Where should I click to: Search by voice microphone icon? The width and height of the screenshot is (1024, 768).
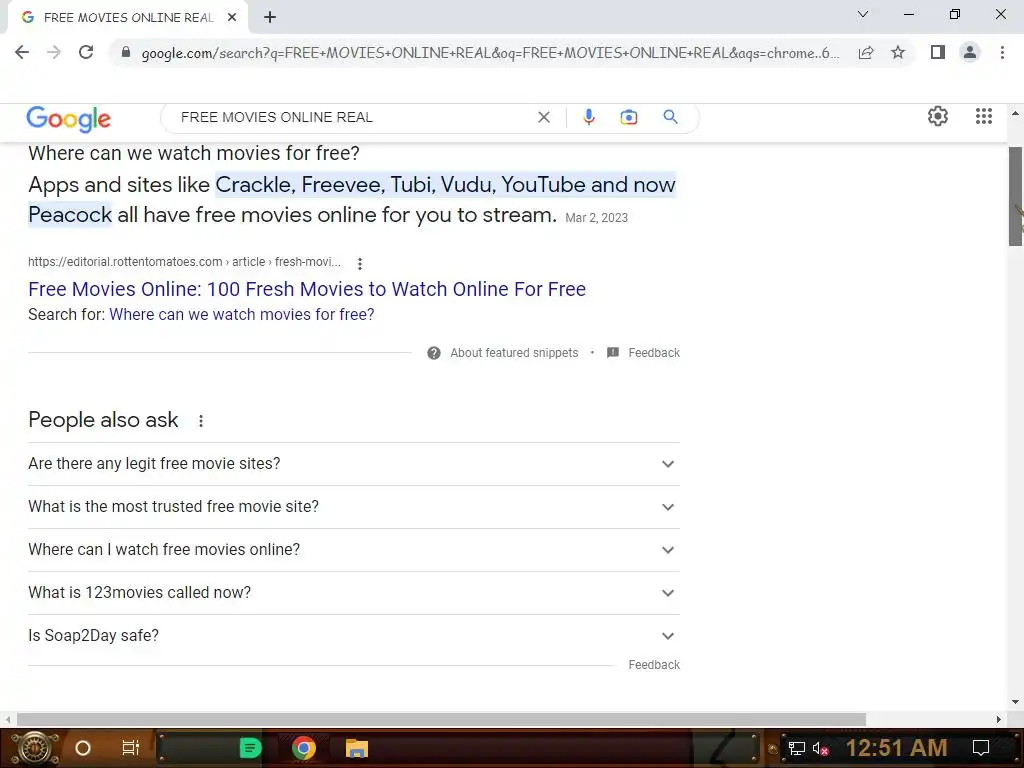588,117
